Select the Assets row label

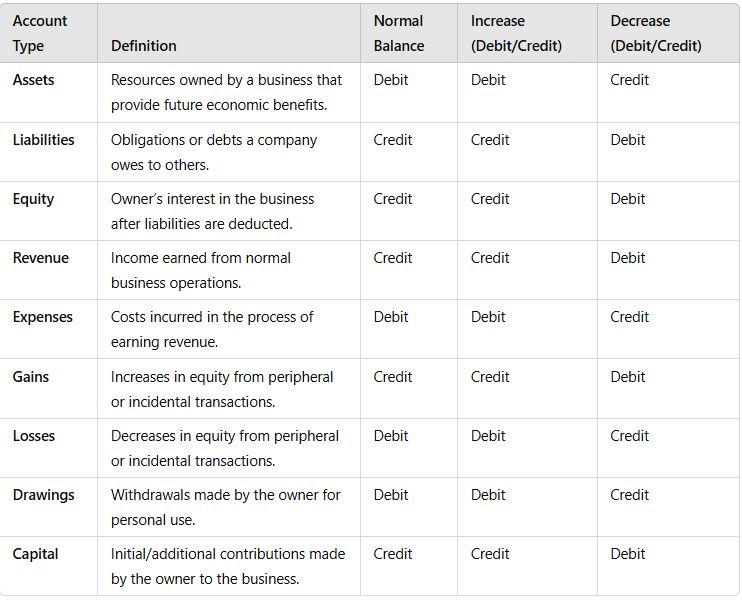34,80
